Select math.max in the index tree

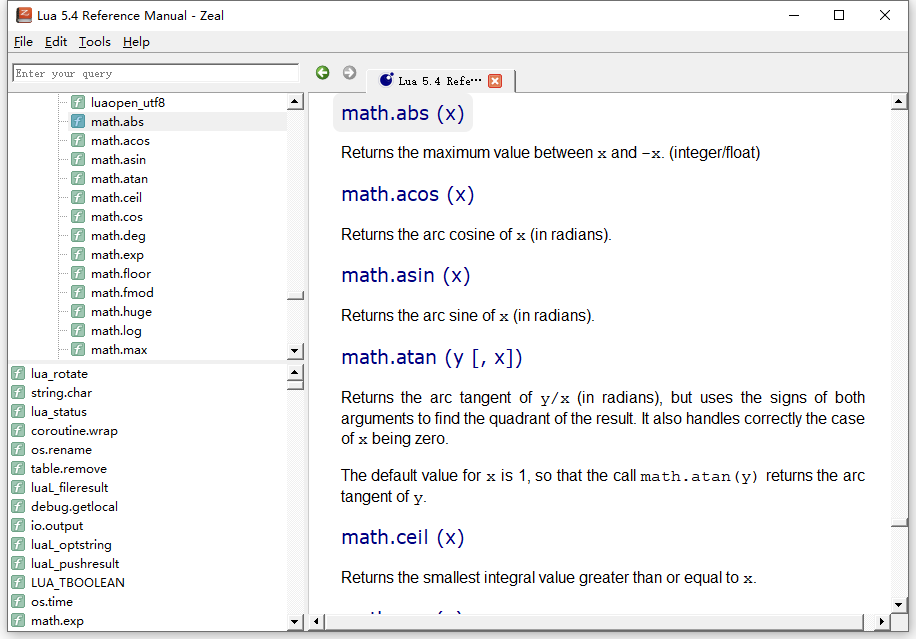click(119, 350)
